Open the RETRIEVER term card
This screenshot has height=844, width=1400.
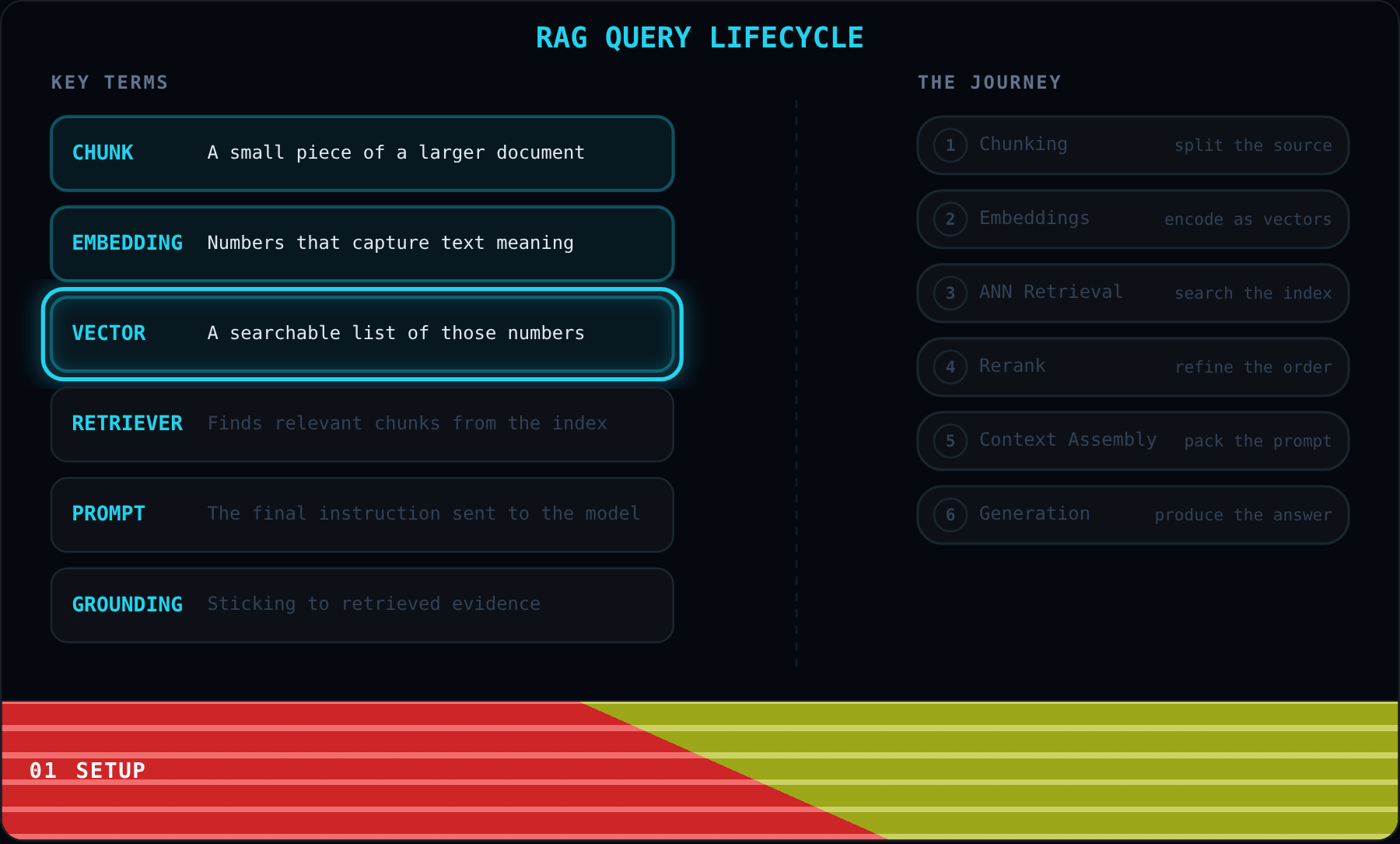click(362, 424)
